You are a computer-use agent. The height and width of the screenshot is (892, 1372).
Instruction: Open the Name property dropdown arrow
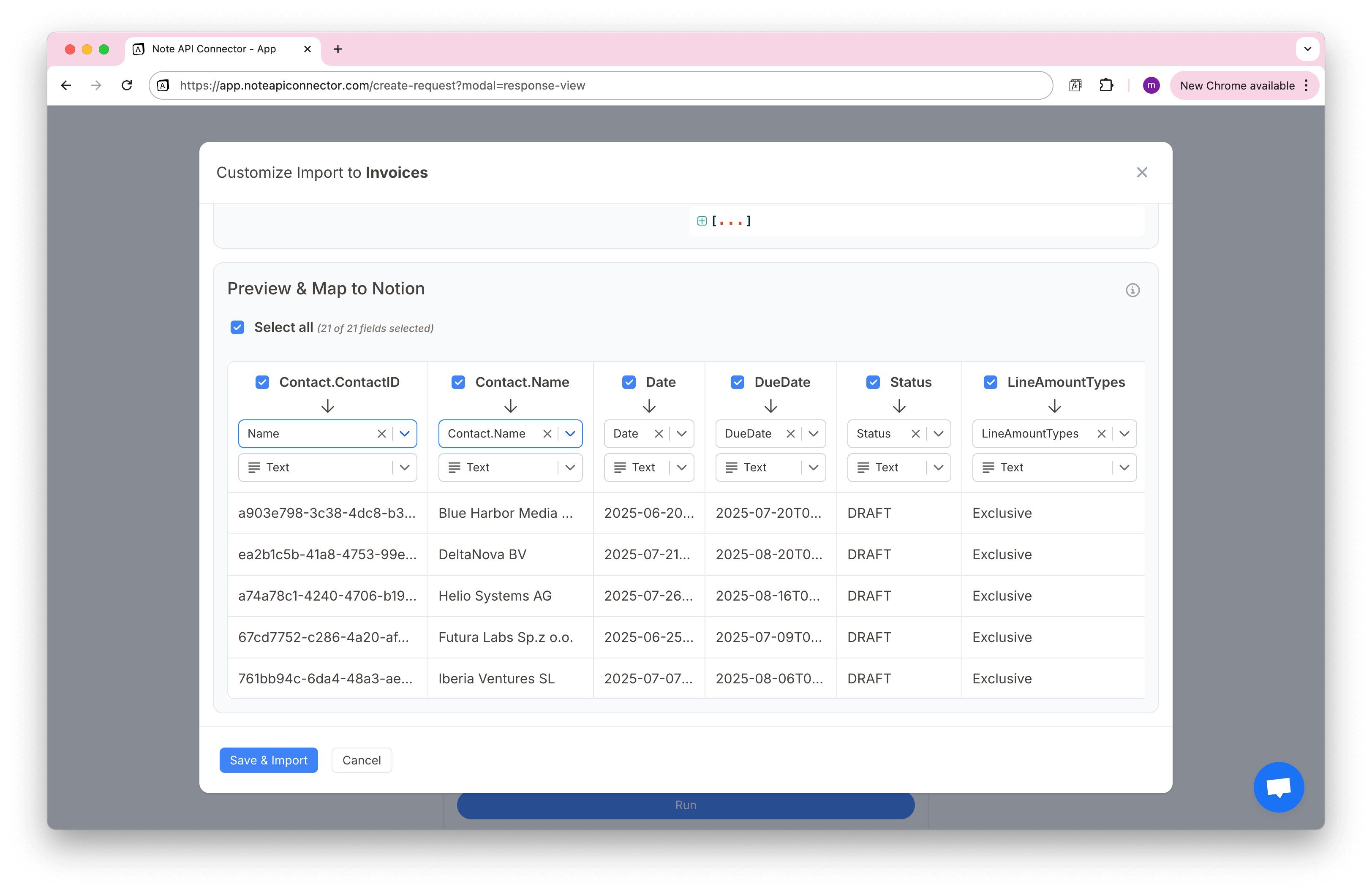point(405,433)
